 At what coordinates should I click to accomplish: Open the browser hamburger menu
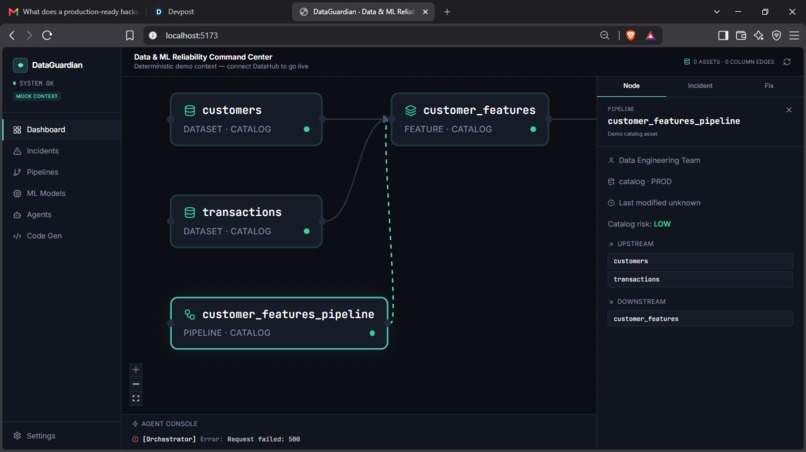point(794,35)
